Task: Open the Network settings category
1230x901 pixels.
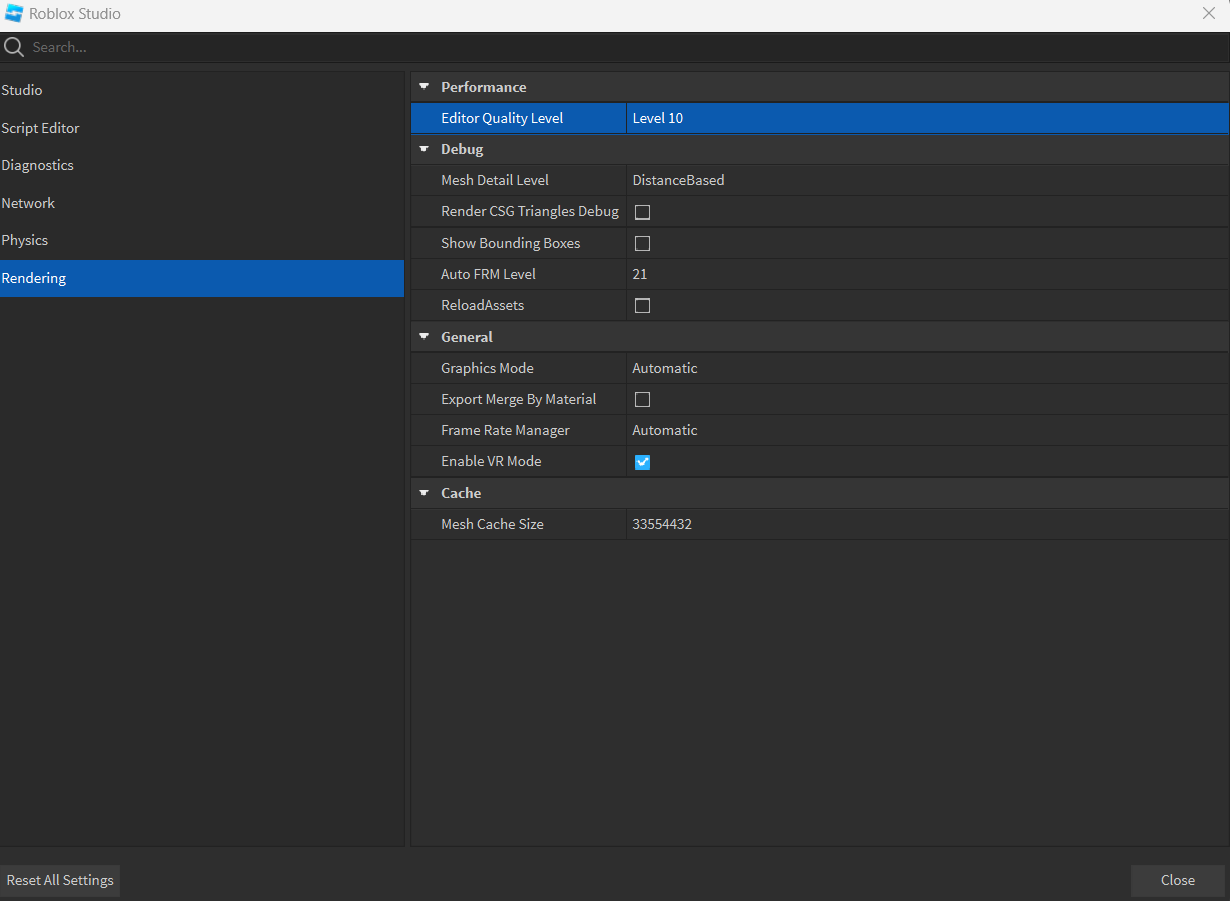Action: click(x=28, y=202)
